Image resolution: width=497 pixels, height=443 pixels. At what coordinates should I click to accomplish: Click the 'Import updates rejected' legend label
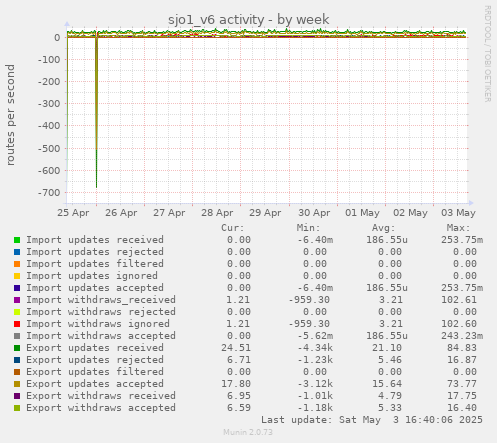tap(95, 252)
